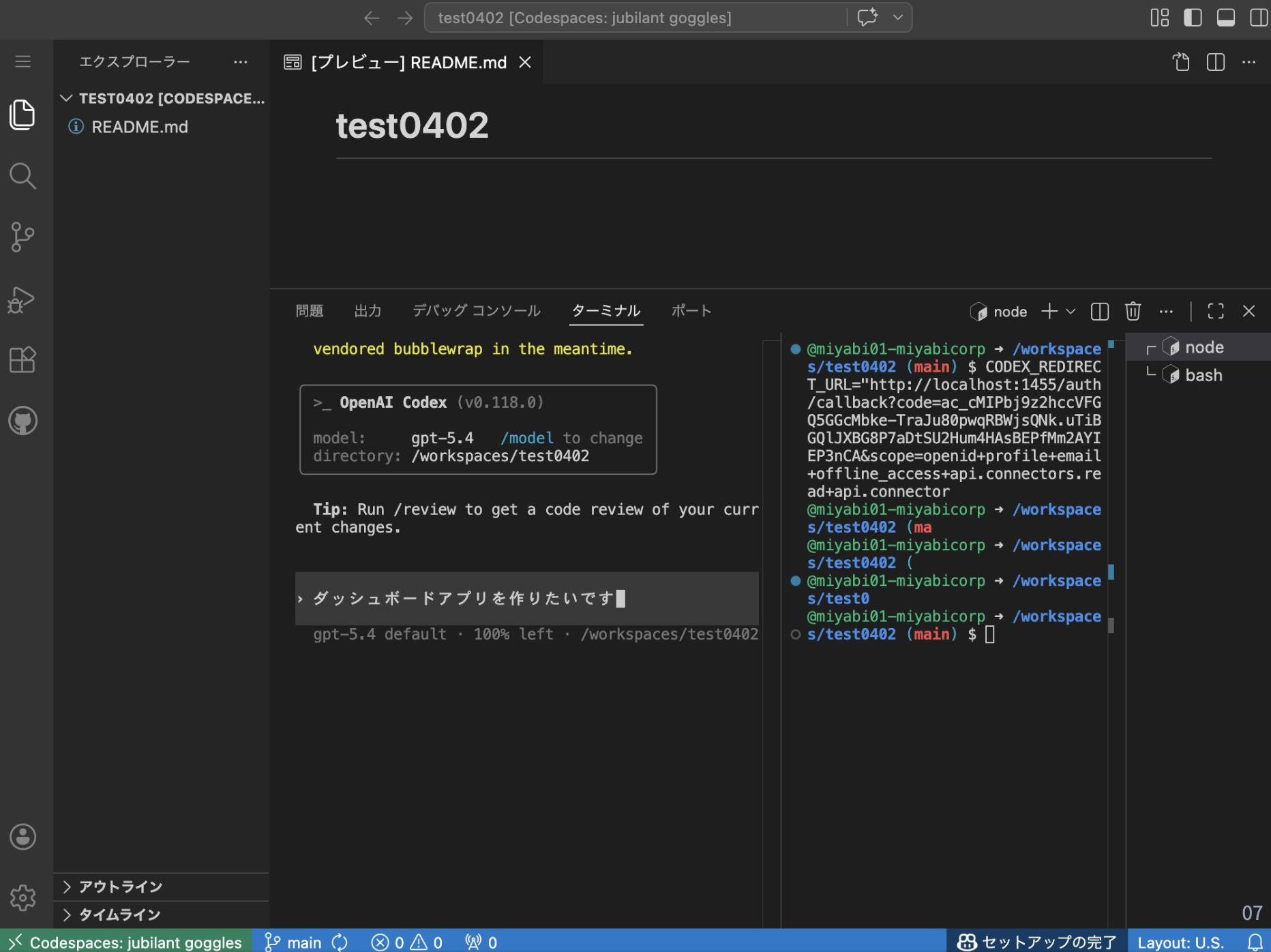Image resolution: width=1271 pixels, height=952 pixels.
Task: Open the Source Control view
Action: coord(23,237)
